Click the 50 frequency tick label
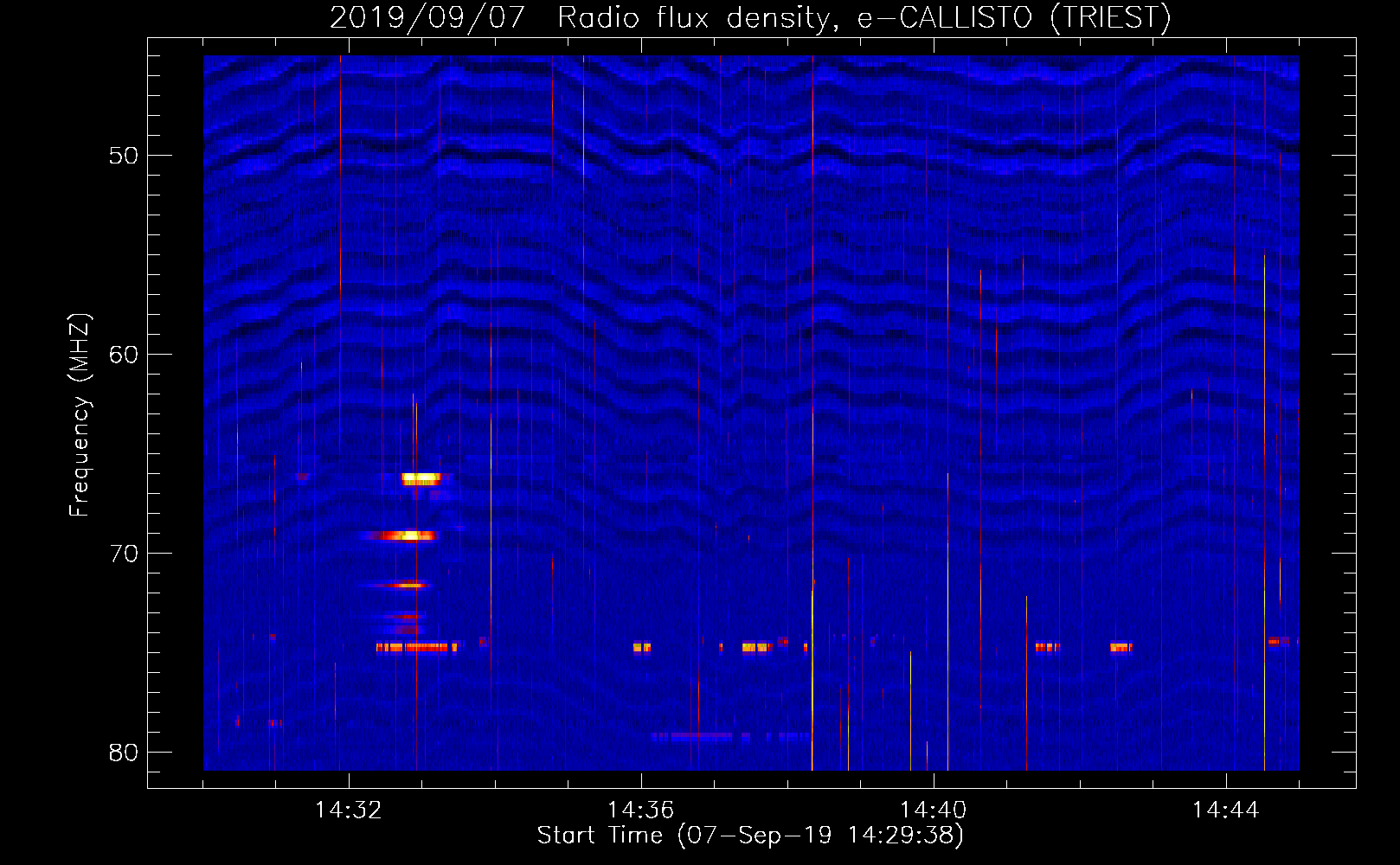The height and width of the screenshot is (865, 1400). tap(125, 156)
